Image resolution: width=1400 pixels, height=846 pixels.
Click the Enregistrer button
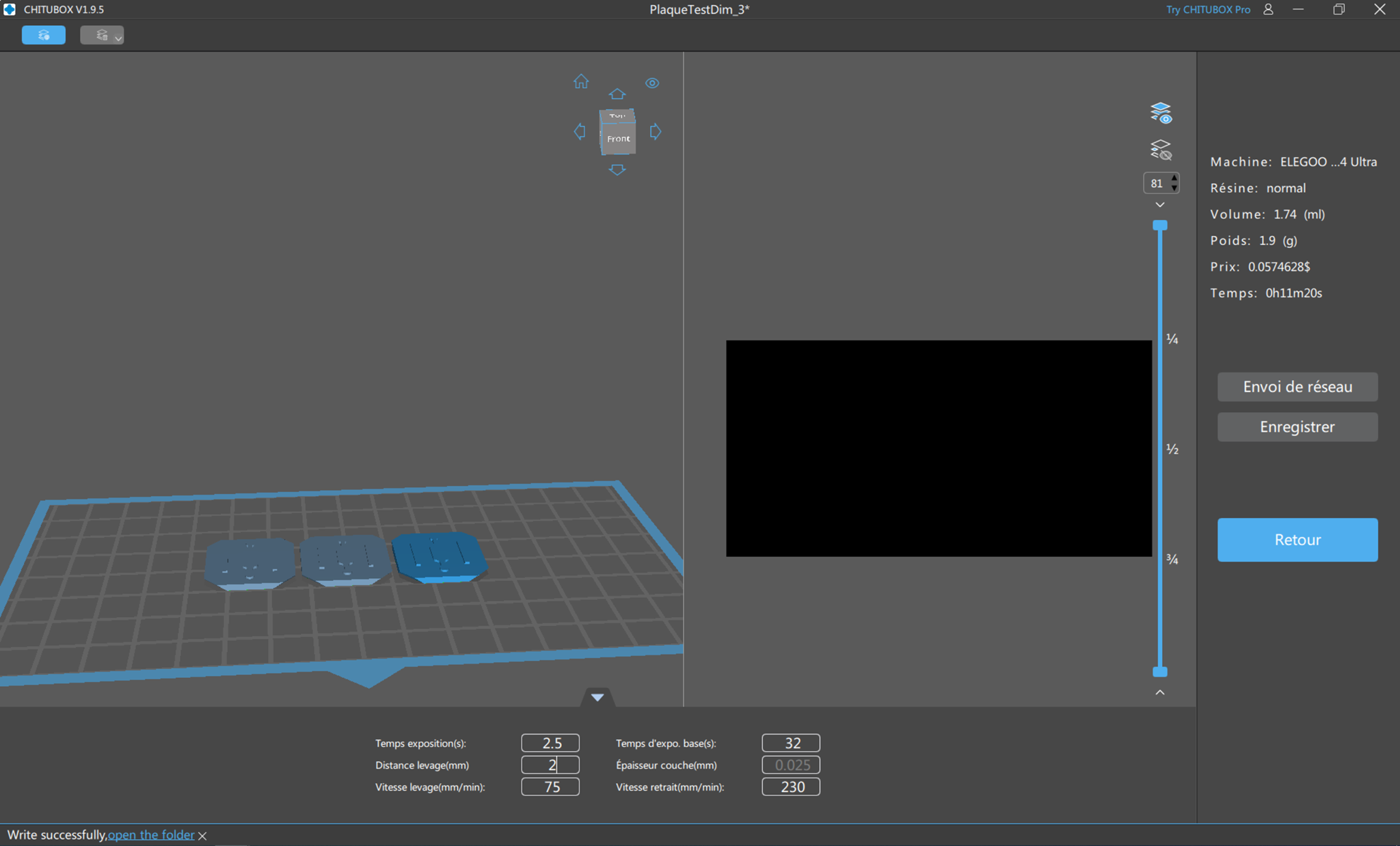[1297, 427]
